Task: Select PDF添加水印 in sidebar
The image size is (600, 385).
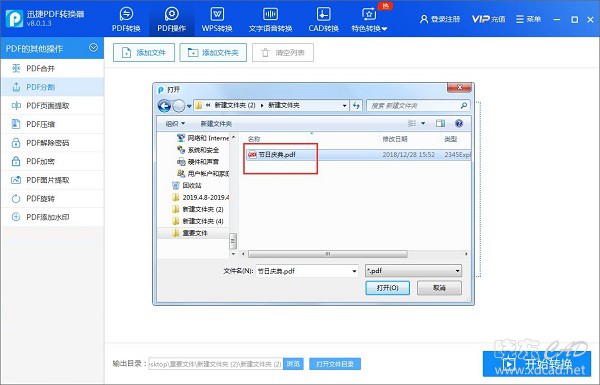Action: 52,217
